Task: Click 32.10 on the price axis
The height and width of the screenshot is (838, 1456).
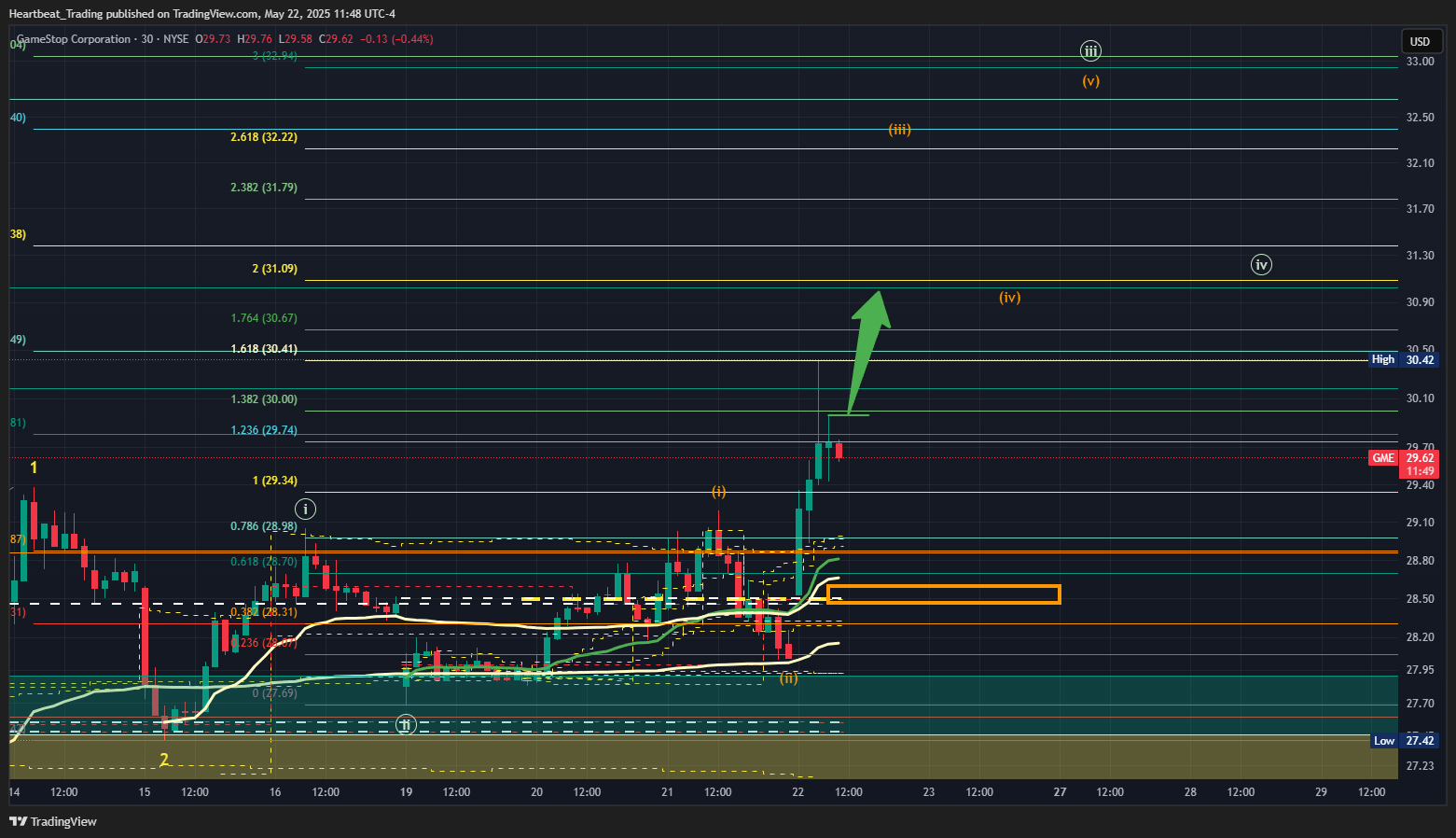Action: tap(1420, 163)
